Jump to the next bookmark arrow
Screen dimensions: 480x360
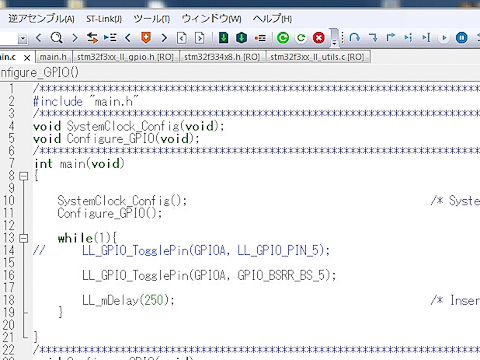tap(164, 38)
